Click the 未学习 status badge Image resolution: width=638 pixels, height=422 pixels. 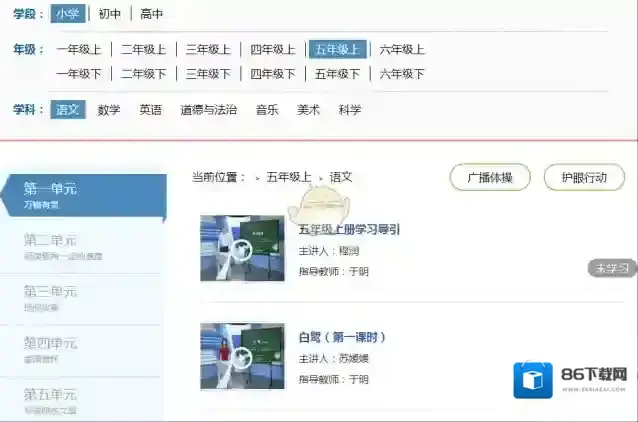612,268
